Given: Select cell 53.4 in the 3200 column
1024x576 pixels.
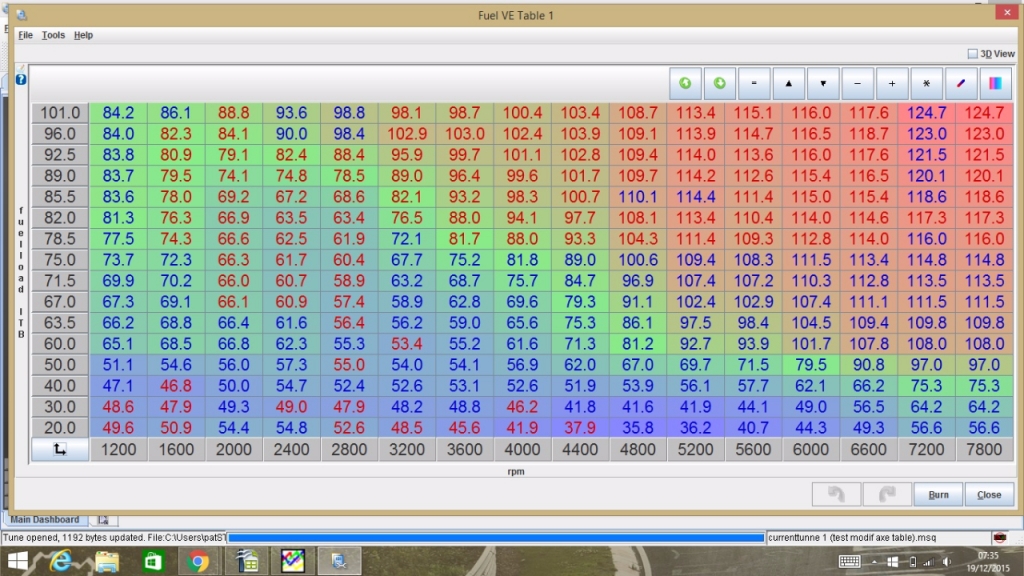Looking at the screenshot, I should click(407, 344).
